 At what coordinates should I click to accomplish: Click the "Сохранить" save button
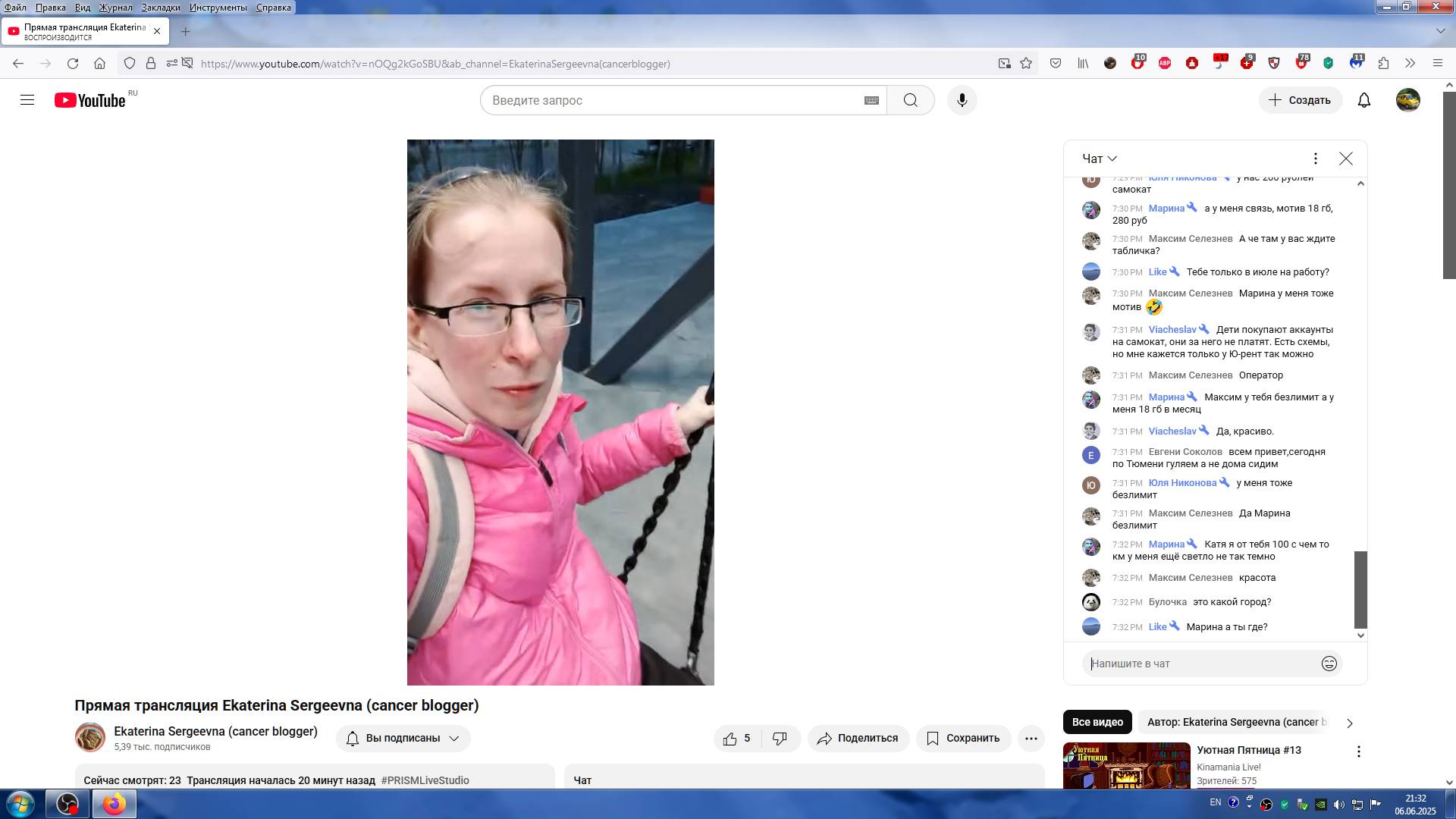(x=963, y=738)
